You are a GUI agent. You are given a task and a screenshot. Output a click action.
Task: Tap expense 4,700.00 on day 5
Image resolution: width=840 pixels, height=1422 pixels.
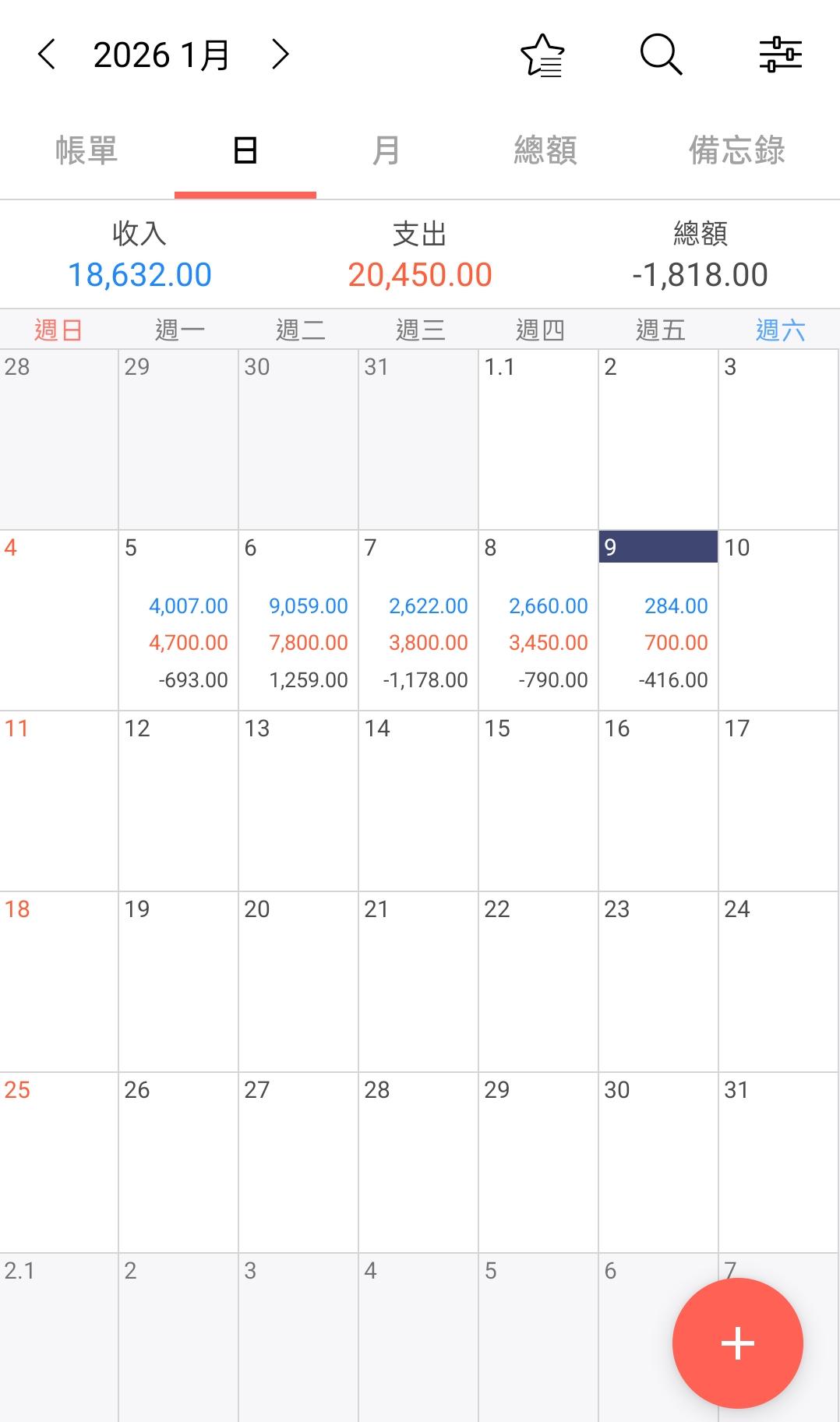coord(189,643)
